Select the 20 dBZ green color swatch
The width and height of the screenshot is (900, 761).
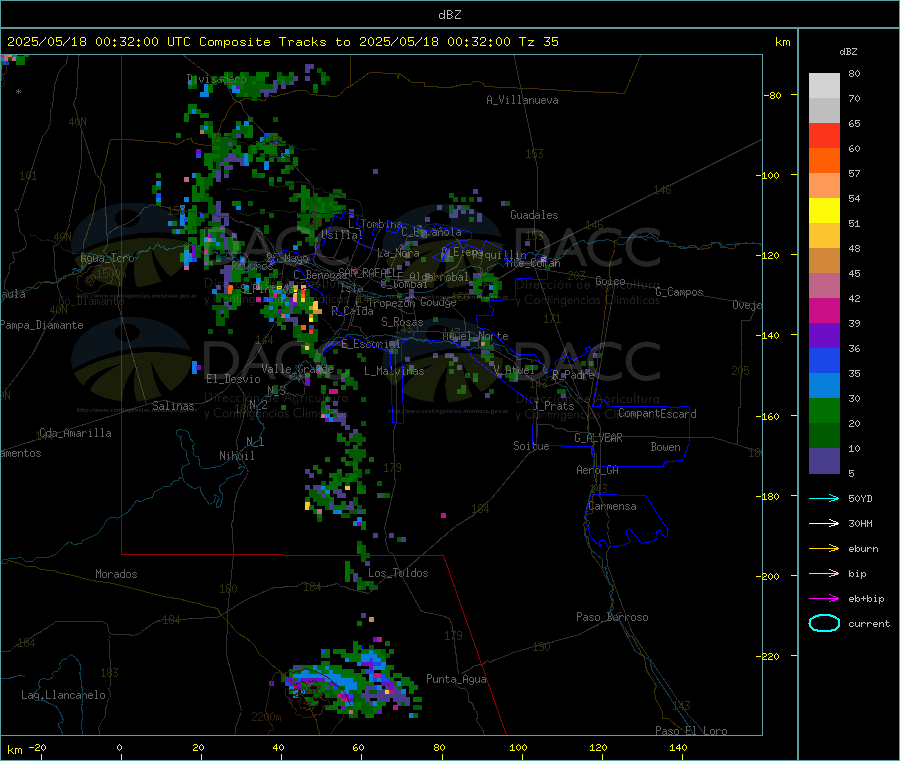pyautogui.click(x=824, y=410)
